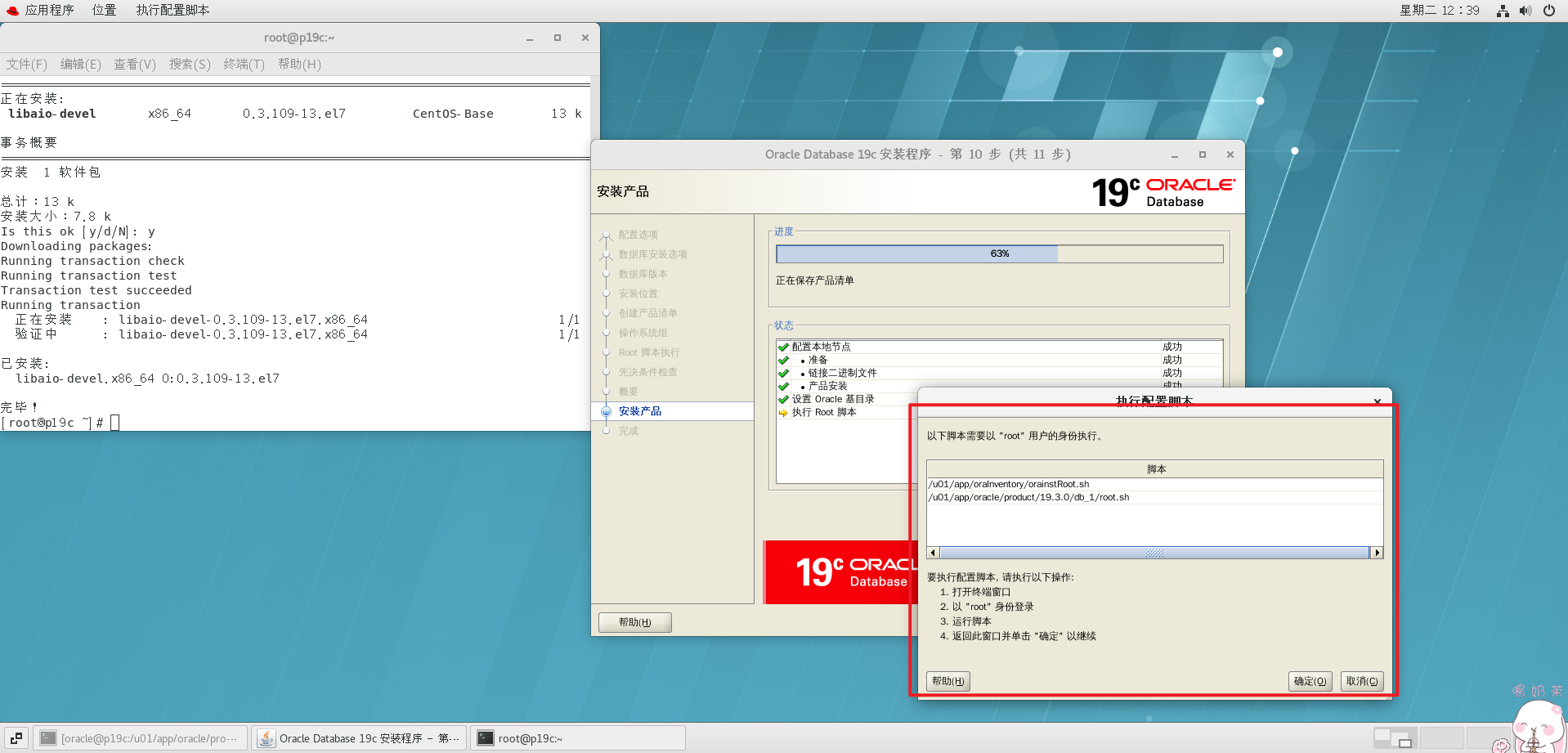The width and height of the screenshot is (1568, 753).
Task: Click the green check icon beside 链接二进制文件
Action: [783, 373]
